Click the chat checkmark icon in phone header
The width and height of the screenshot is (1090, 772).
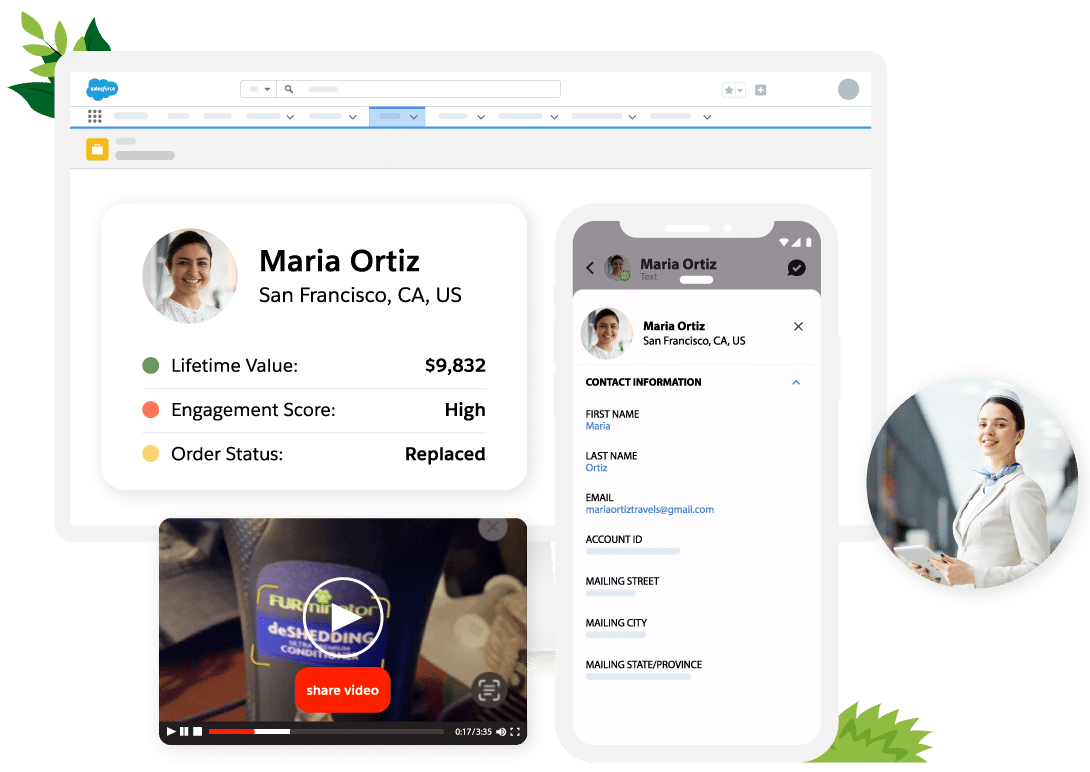[797, 268]
